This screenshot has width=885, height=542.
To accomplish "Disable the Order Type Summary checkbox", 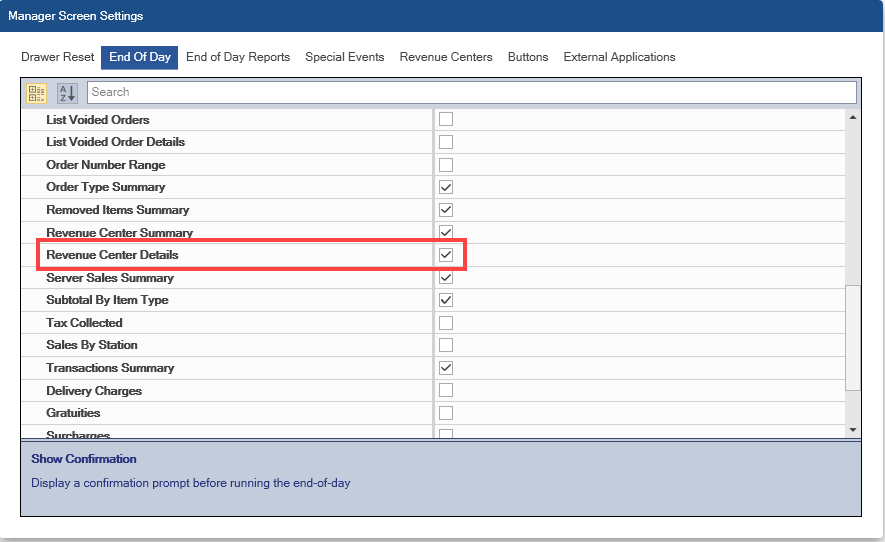I will tap(446, 187).
